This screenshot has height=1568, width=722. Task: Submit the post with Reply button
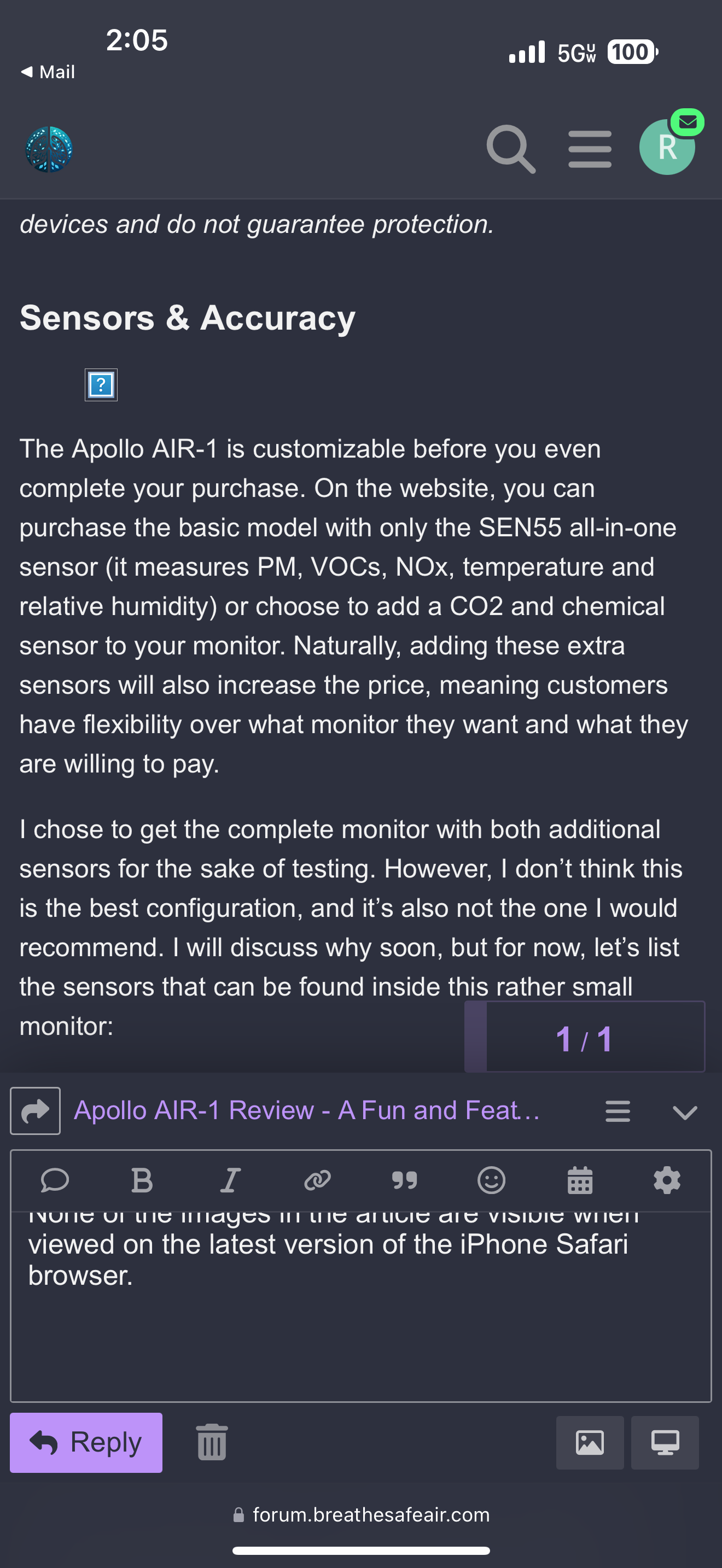tap(86, 1443)
